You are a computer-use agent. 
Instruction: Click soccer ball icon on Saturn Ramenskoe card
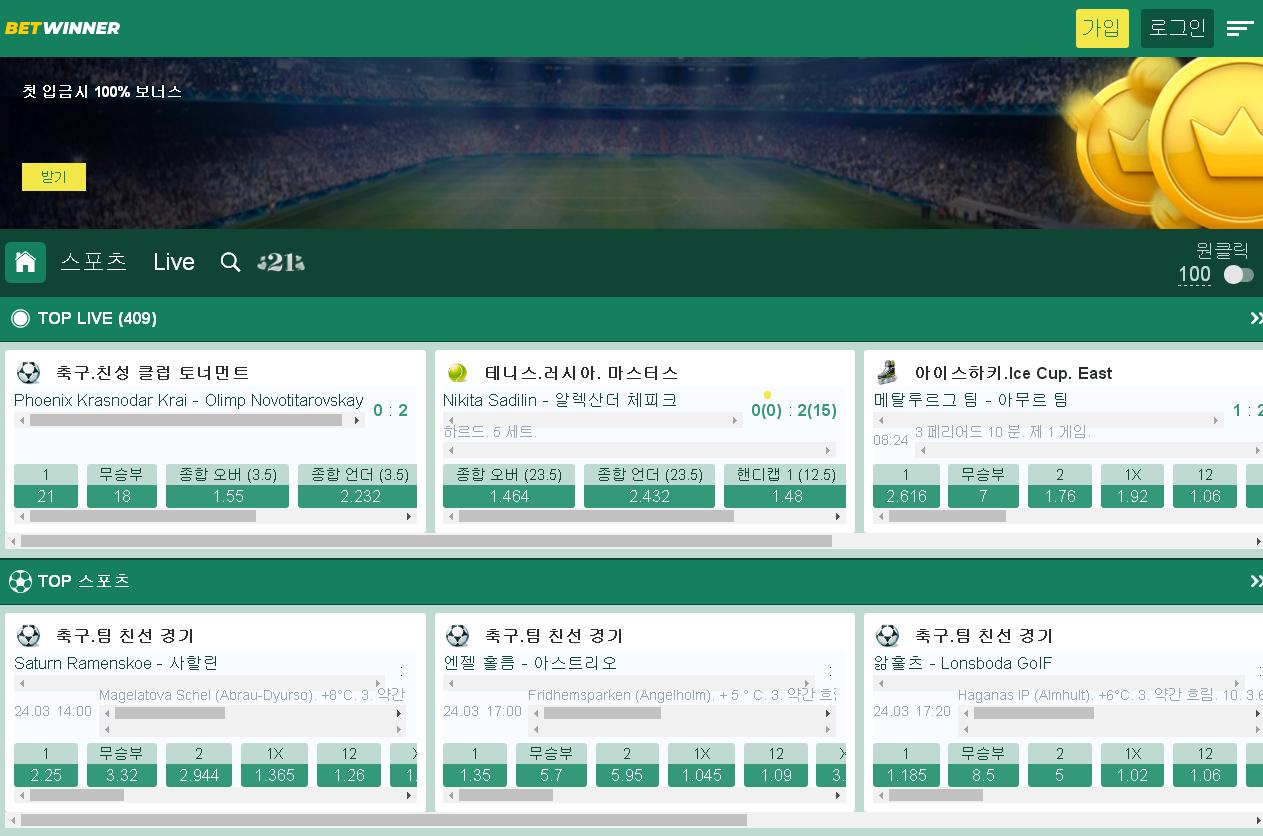[28, 635]
